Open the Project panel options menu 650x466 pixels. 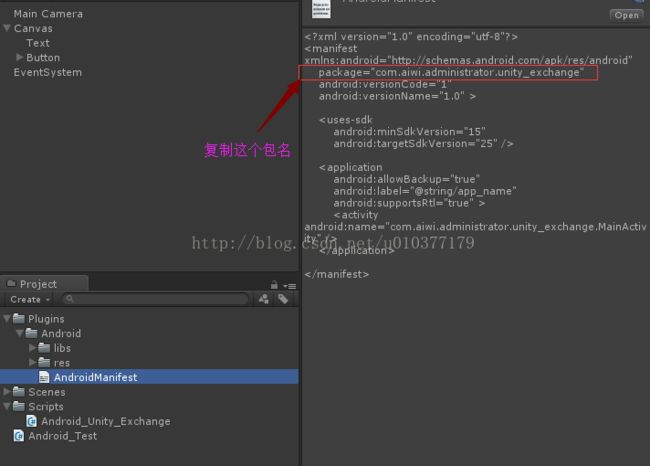[290, 286]
